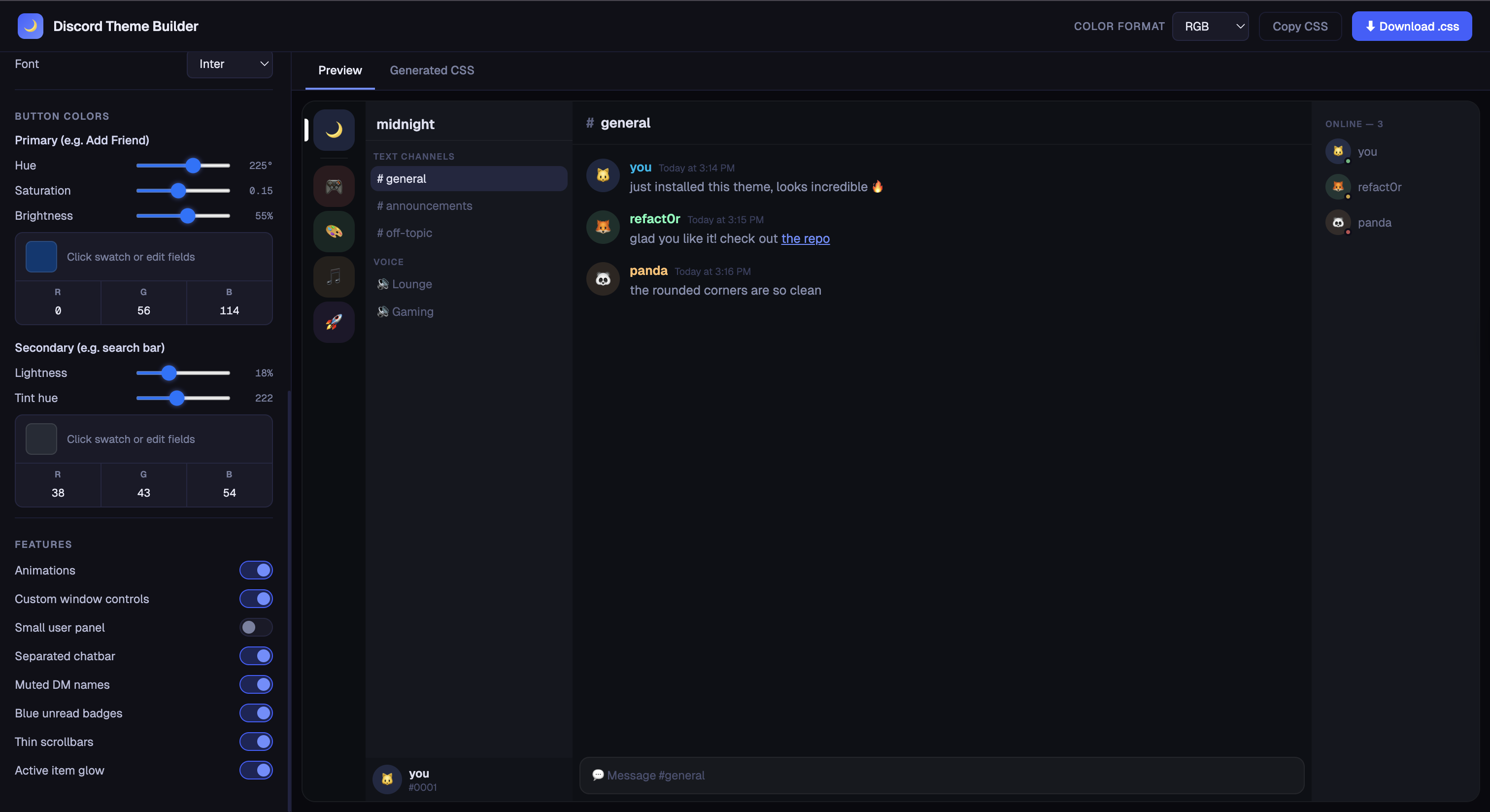Open the game controller server icon
The width and height of the screenshot is (1490, 812).
click(334, 186)
